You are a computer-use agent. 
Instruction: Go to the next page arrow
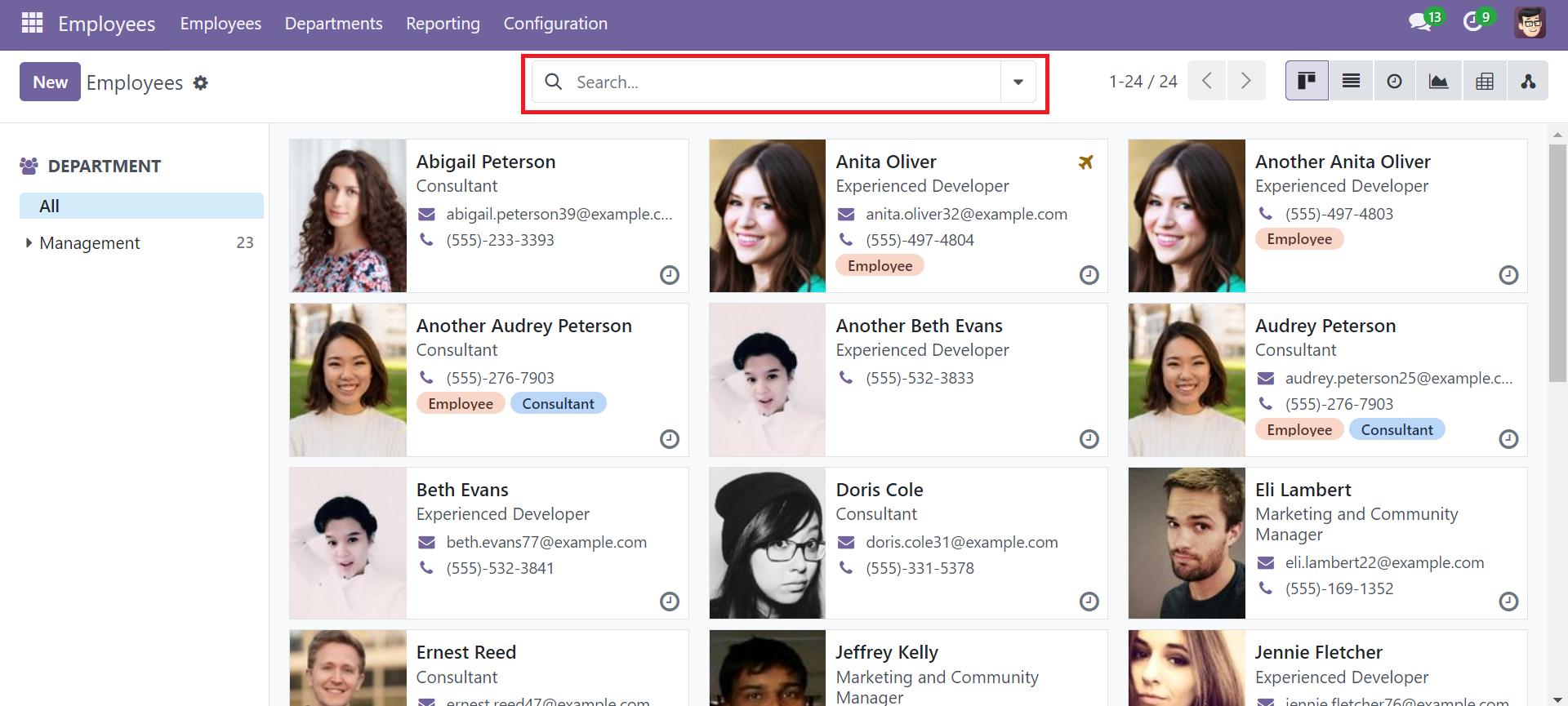1245,81
